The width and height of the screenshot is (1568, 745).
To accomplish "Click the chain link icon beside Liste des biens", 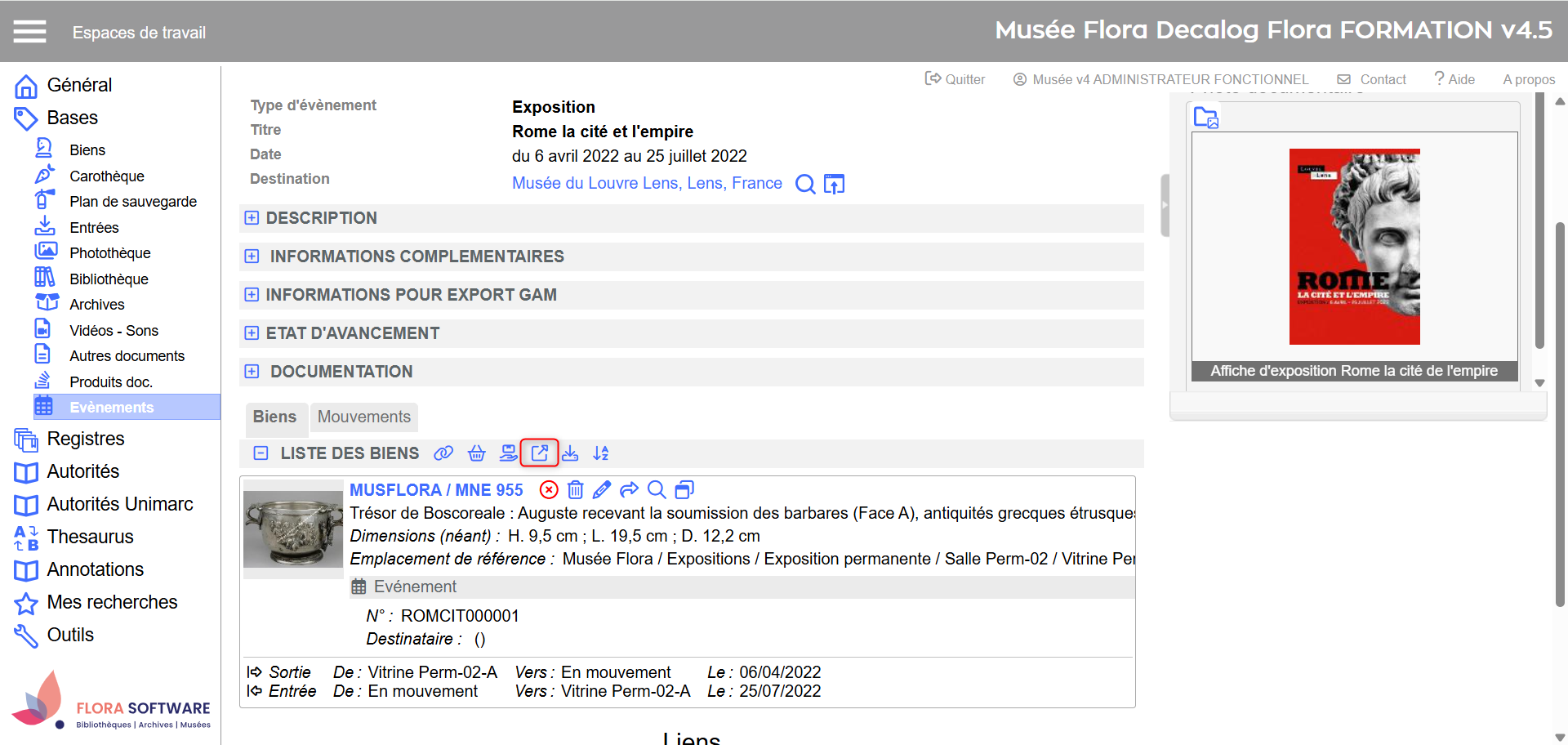I will click(443, 453).
